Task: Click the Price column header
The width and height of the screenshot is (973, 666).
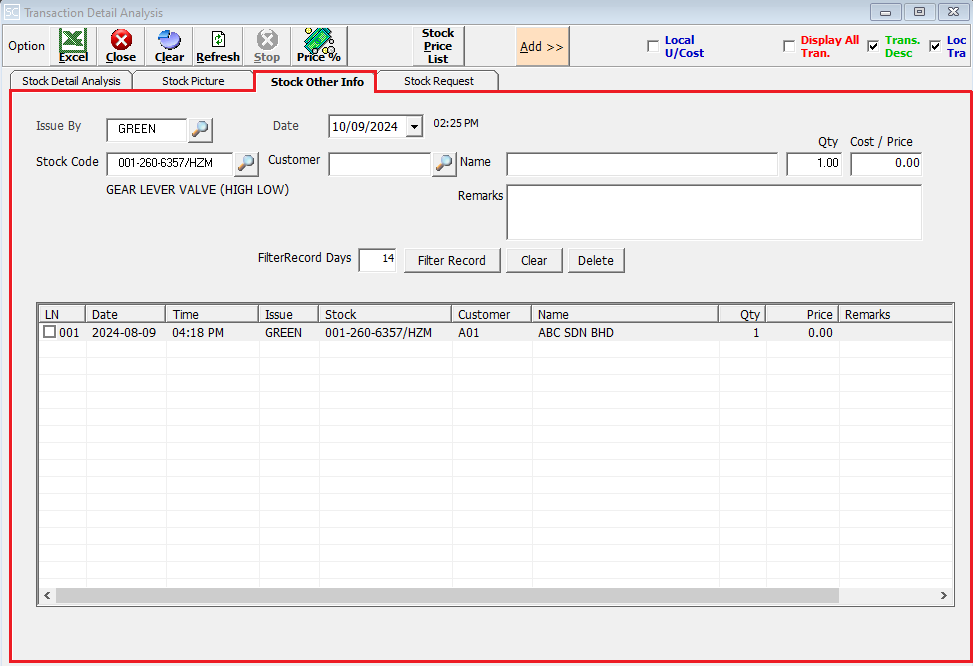Action: click(802, 314)
